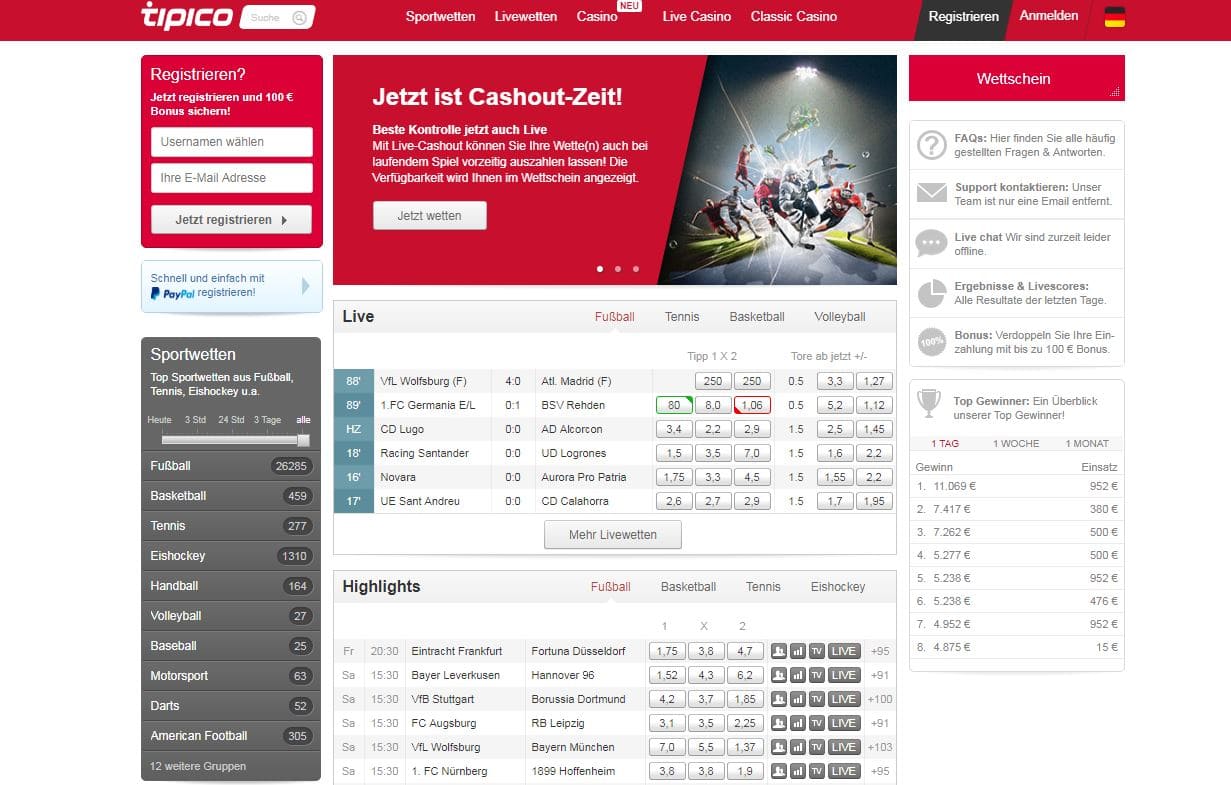Image resolution: width=1231 pixels, height=785 pixels.
Task: Open statistics bar icon for 1. FC Nürnberg match
Action: pyautogui.click(x=798, y=771)
